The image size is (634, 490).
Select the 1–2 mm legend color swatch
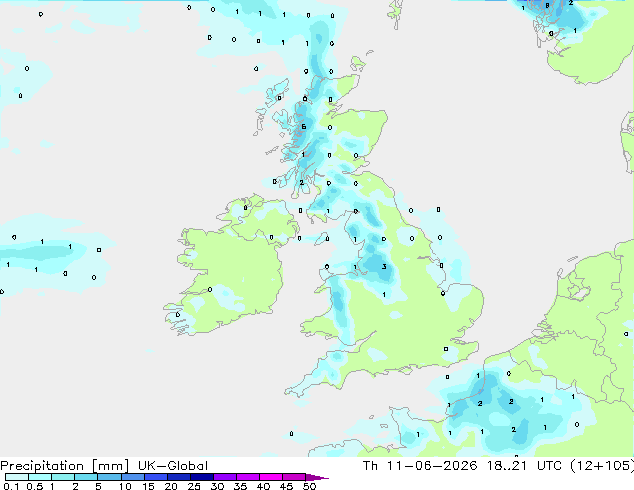coord(63,477)
